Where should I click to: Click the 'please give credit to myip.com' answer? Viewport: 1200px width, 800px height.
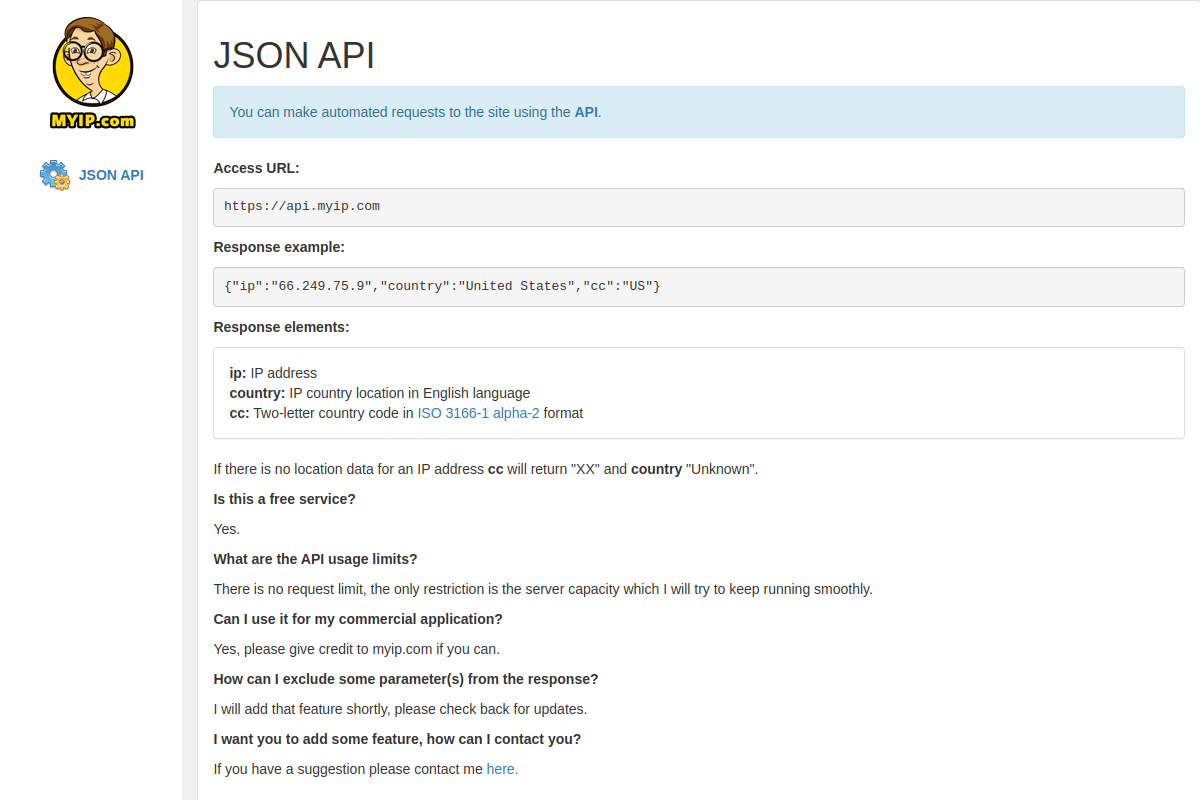coord(357,649)
